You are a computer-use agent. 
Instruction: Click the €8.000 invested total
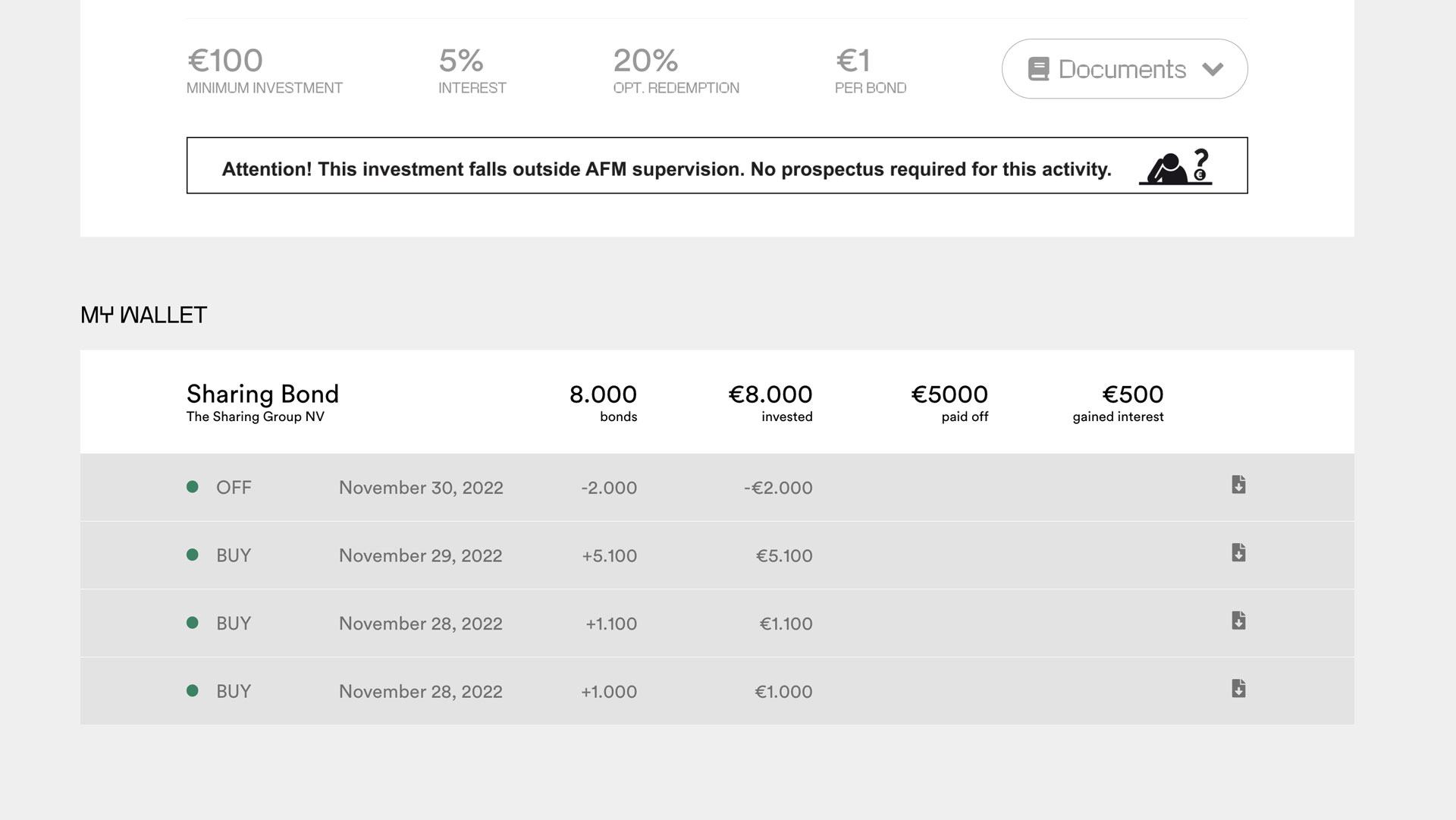click(770, 394)
